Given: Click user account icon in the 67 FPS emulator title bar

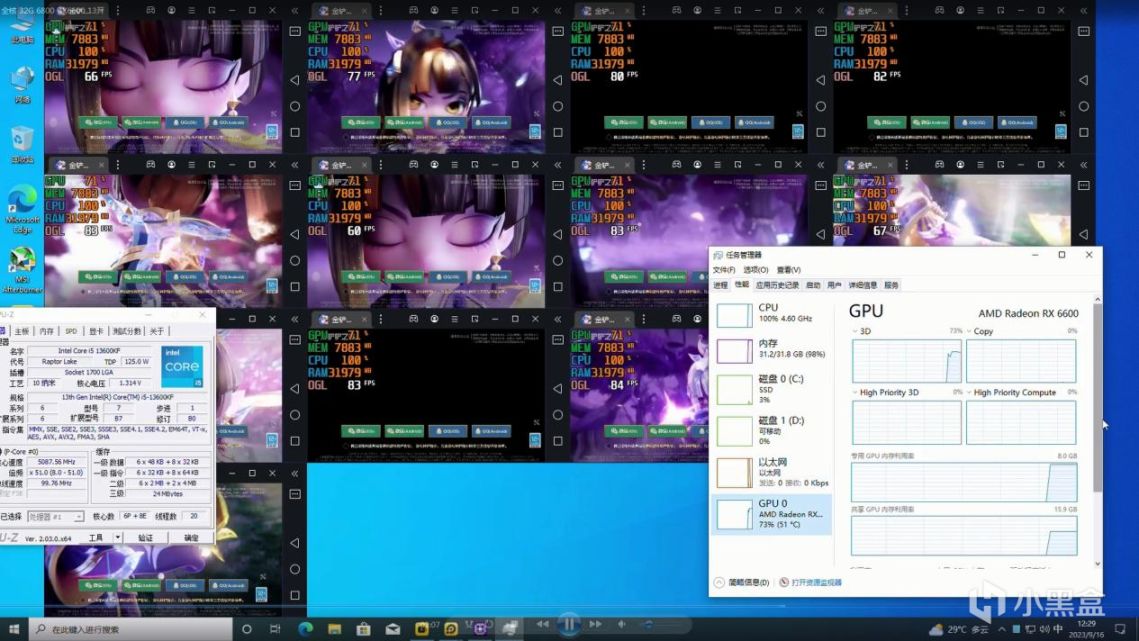Looking at the screenshot, I should (960, 165).
